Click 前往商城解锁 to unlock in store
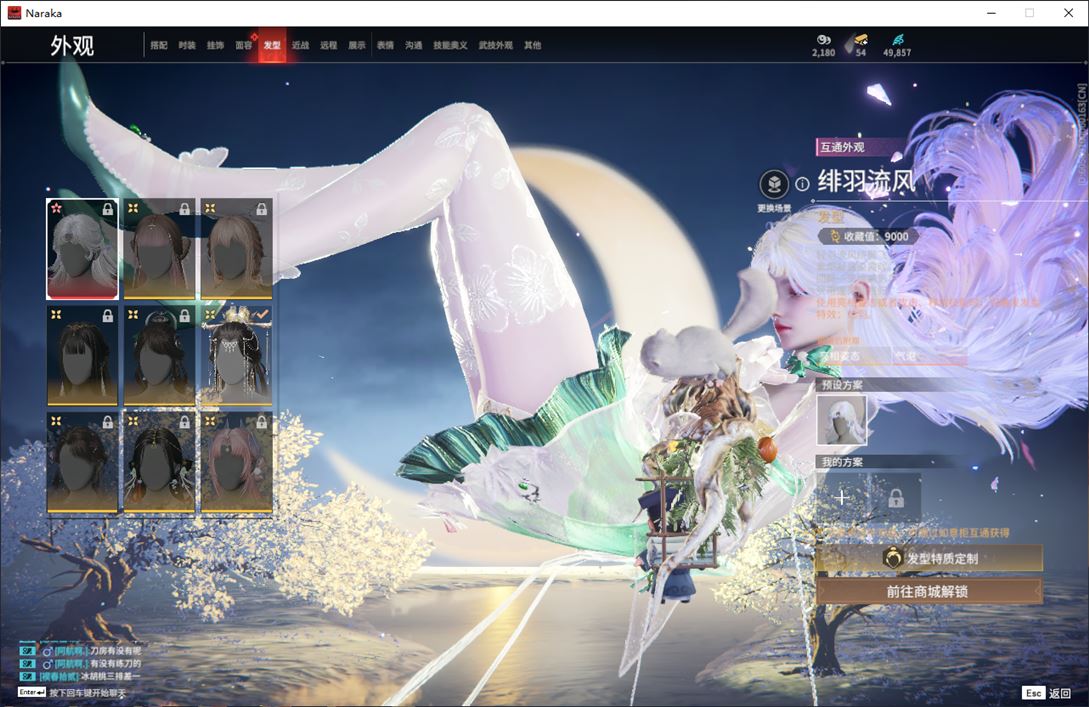This screenshot has height=707, width=1089. click(929, 592)
